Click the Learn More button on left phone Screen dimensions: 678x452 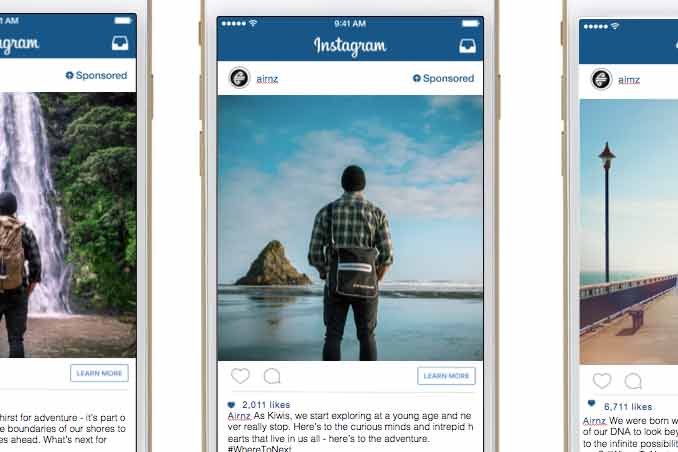point(99,373)
